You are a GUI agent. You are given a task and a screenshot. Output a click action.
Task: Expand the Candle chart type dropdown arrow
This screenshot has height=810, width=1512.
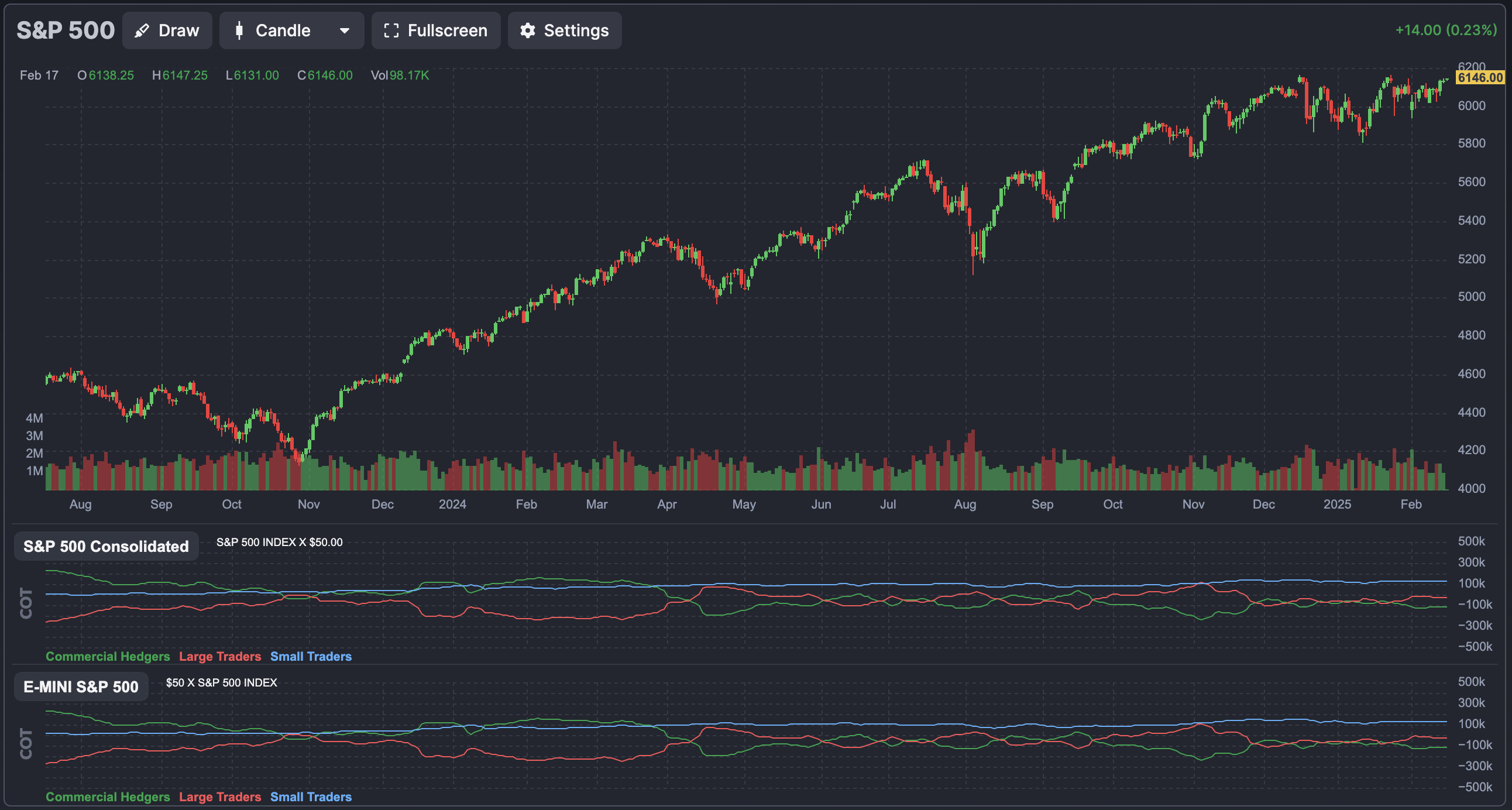pyautogui.click(x=345, y=30)
